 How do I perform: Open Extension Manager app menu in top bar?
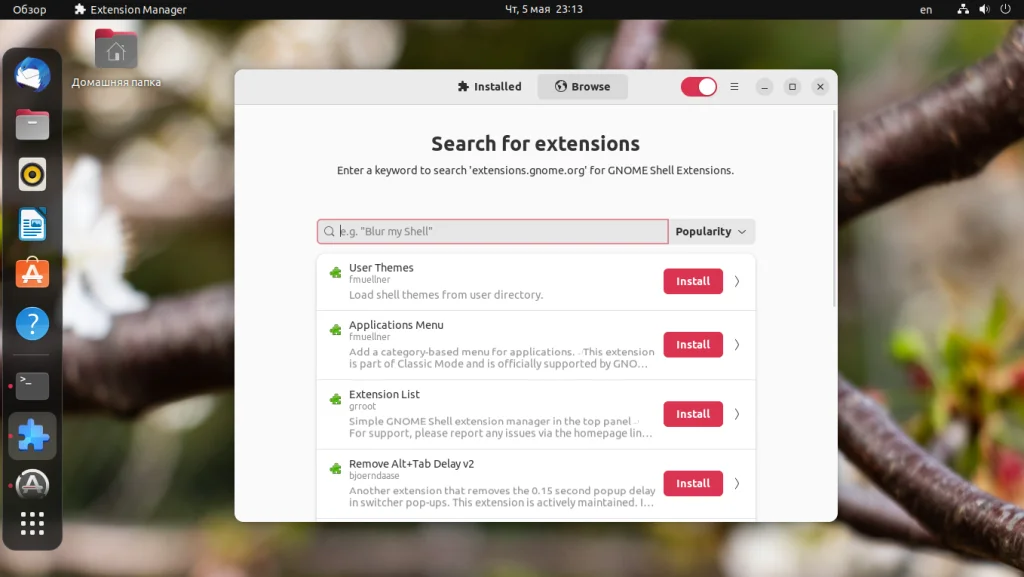pyautogui.click(x=131, y=9)
